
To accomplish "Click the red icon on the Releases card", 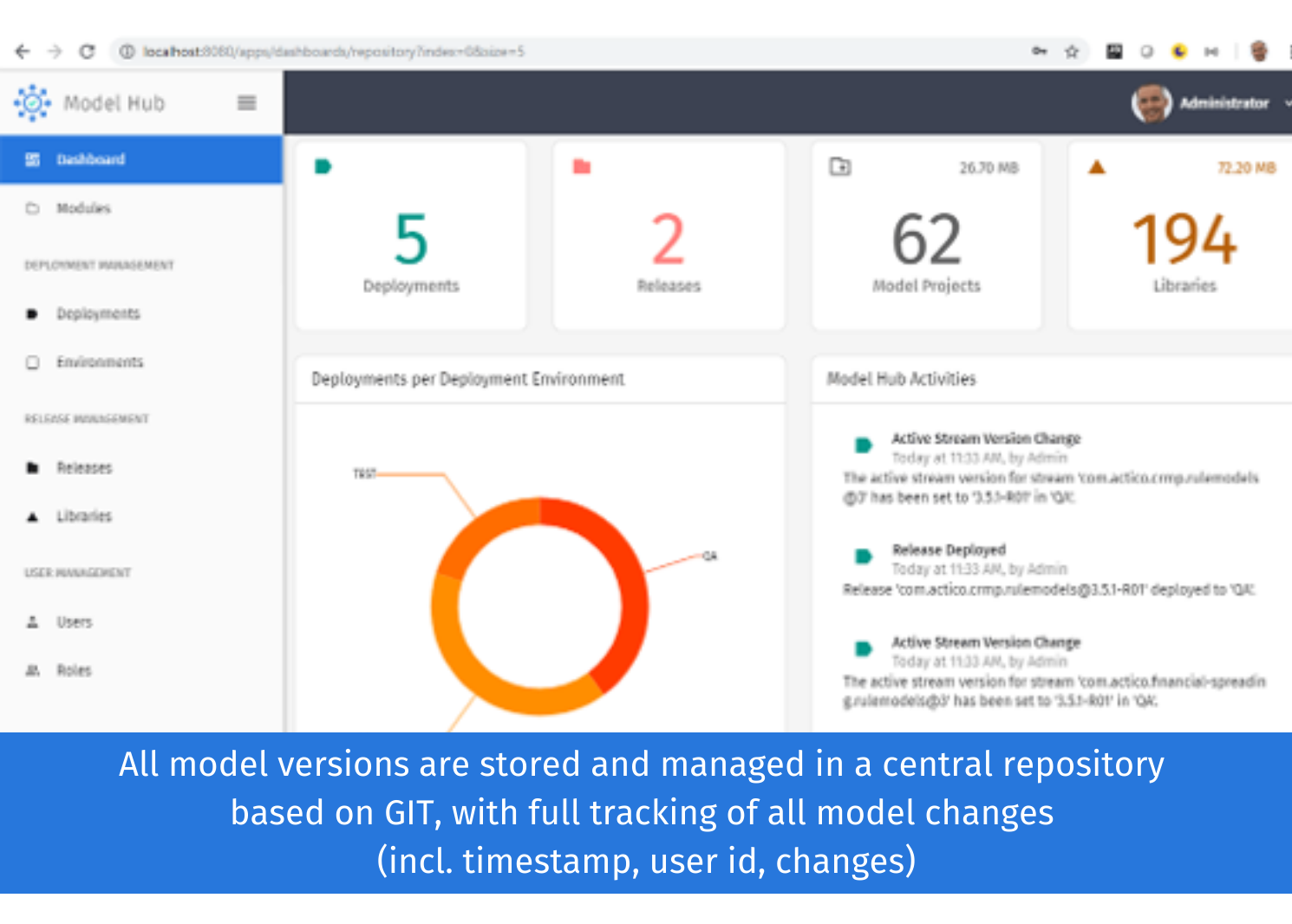I will [x=580, y=165].
